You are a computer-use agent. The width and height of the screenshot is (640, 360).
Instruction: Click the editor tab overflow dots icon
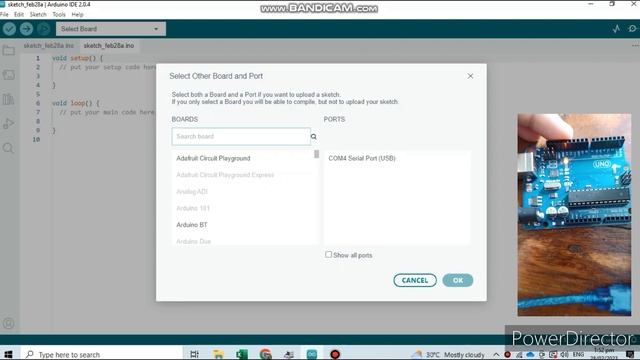pos(635,46)
